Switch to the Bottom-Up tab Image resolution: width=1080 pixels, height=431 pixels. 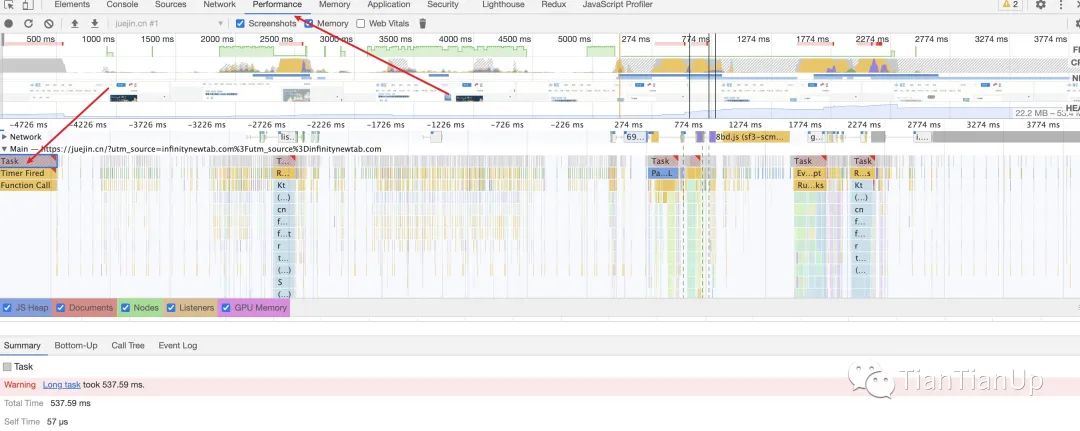coord(76,346)
